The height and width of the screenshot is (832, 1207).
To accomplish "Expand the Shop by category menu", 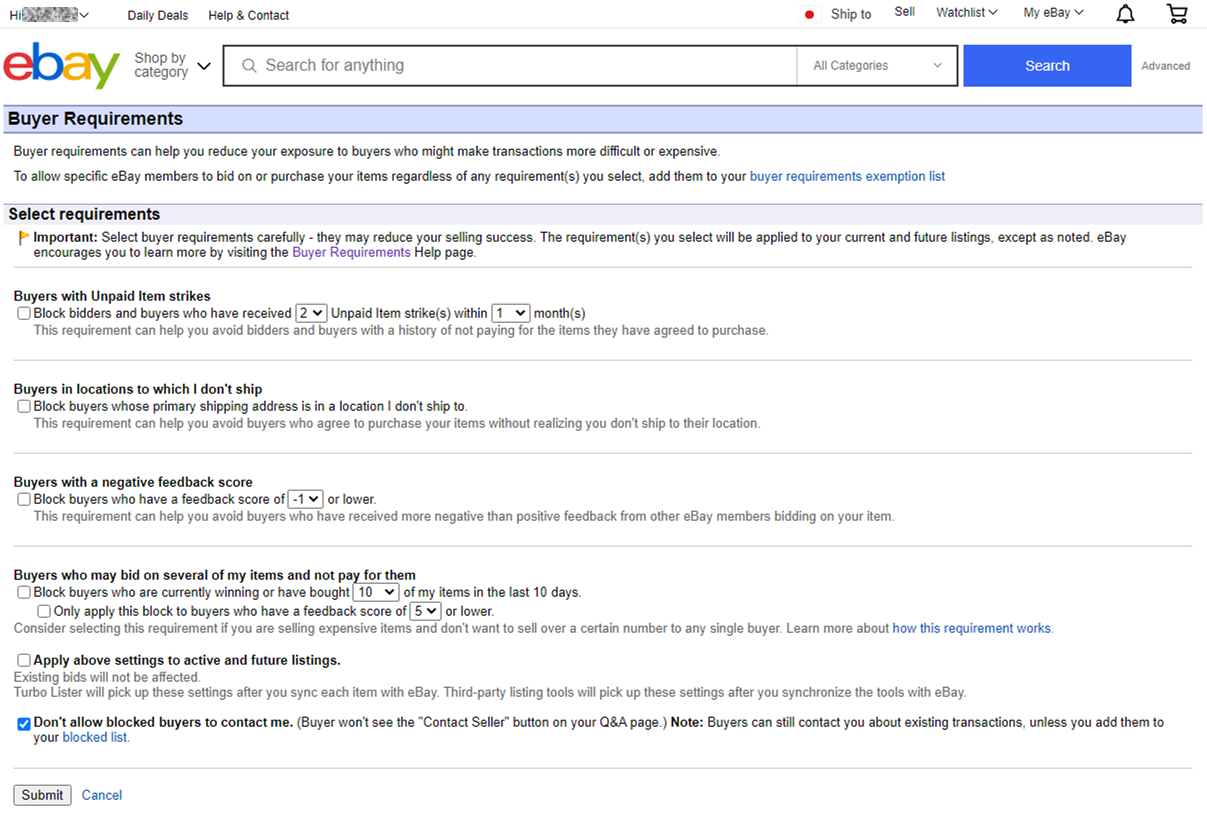I will pyautogui.click(x=172, y=66).
